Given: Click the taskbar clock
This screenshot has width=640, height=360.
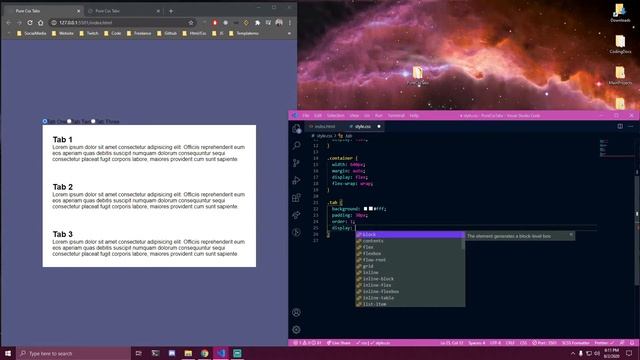Looking at the screenshot, I should (611, 353).
